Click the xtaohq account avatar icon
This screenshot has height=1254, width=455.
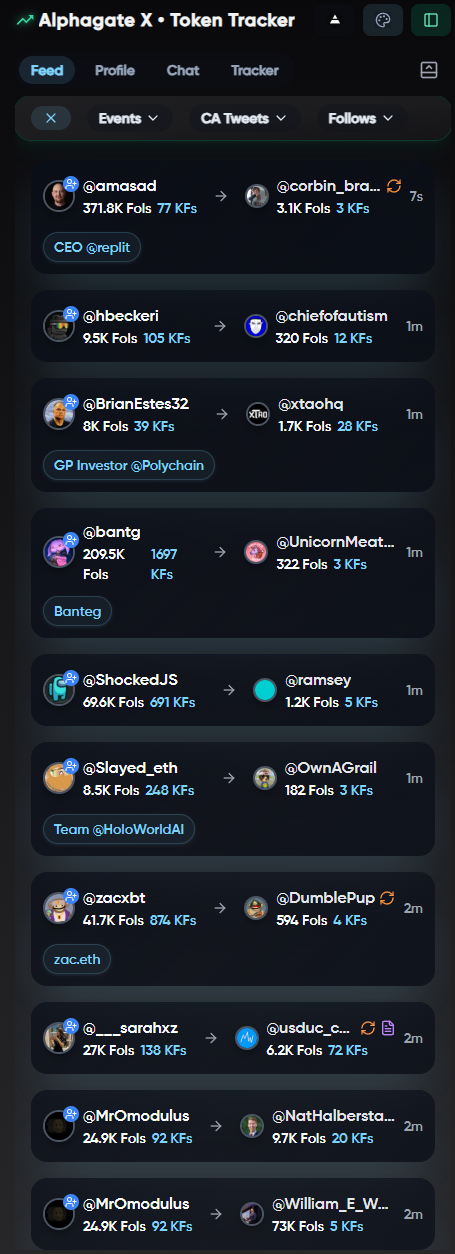(x=258, y=414)
